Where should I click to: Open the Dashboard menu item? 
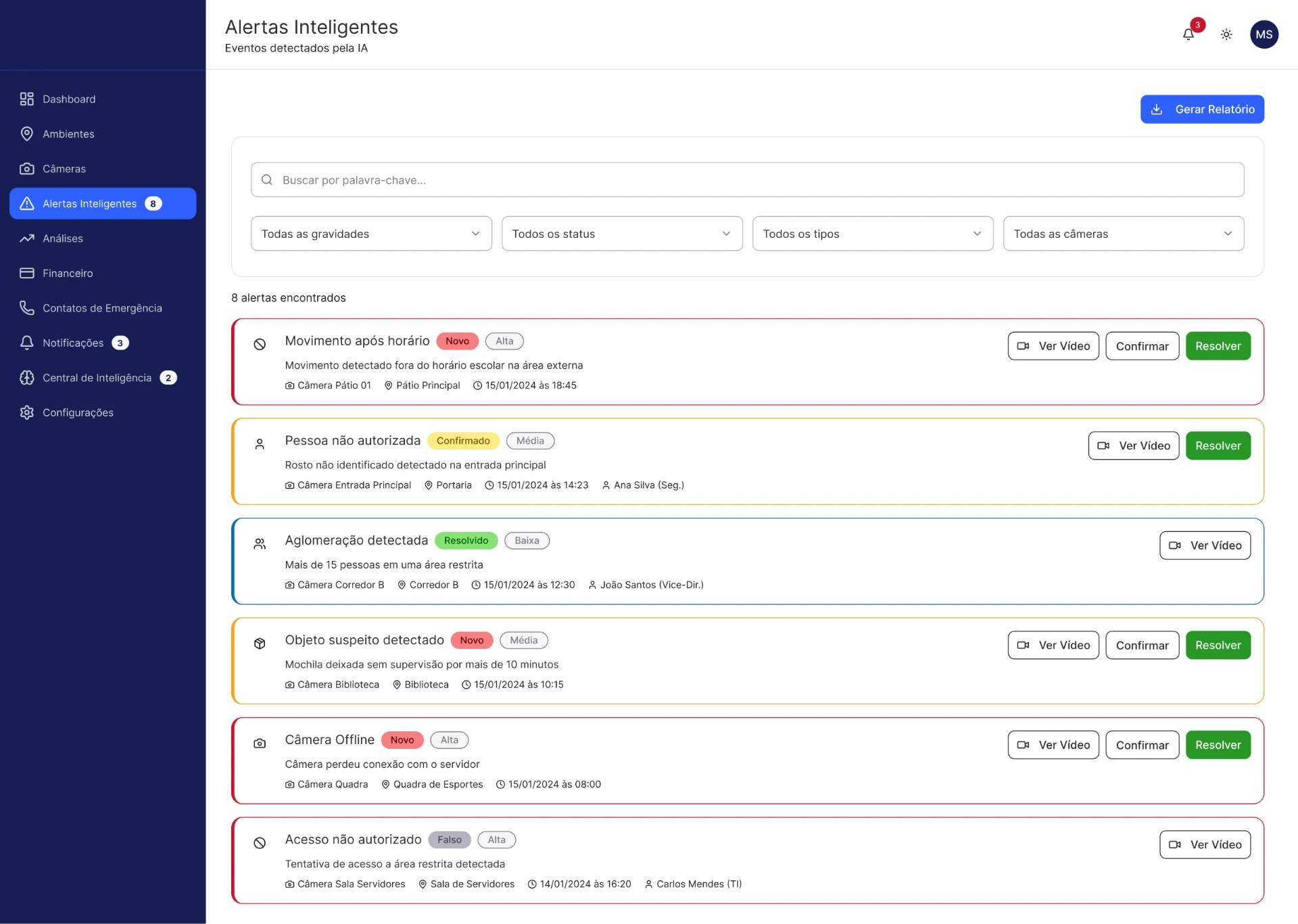tap(103, 99)
